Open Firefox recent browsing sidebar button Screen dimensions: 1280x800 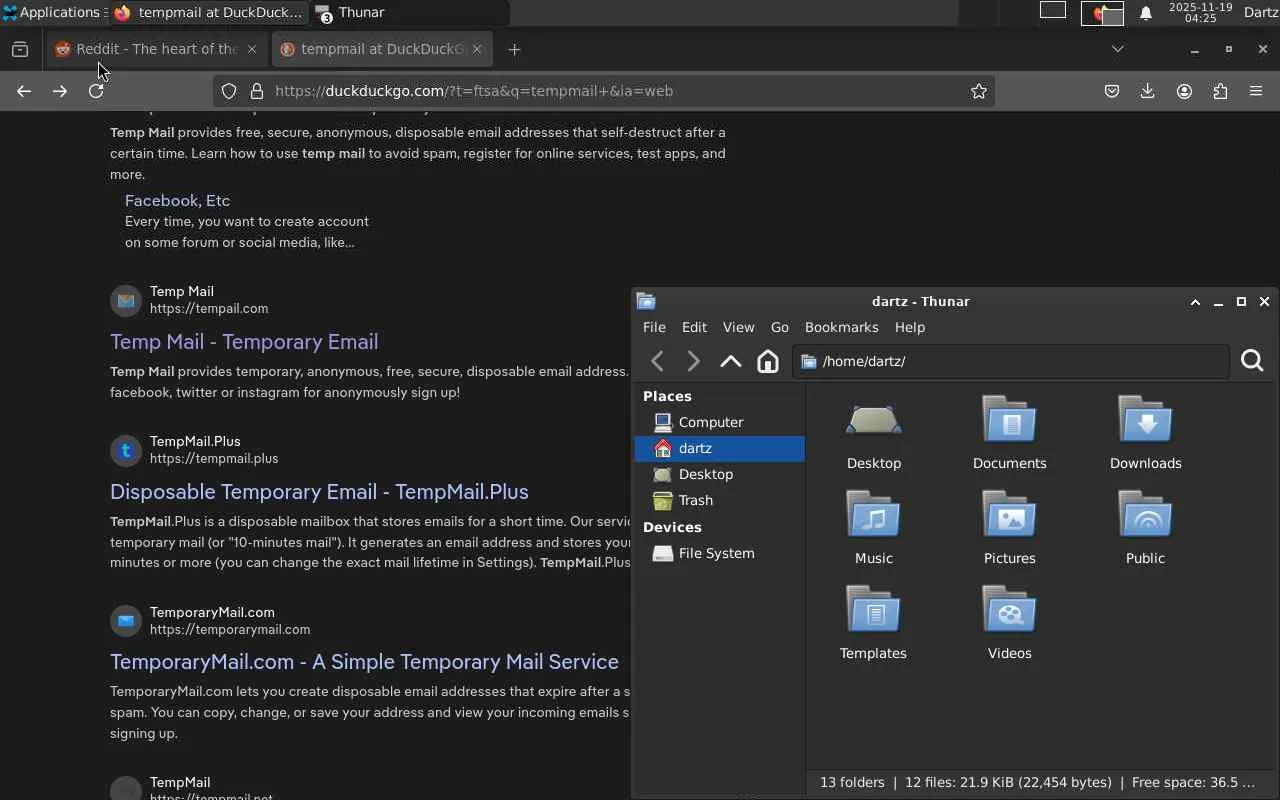tap(20, 49)
